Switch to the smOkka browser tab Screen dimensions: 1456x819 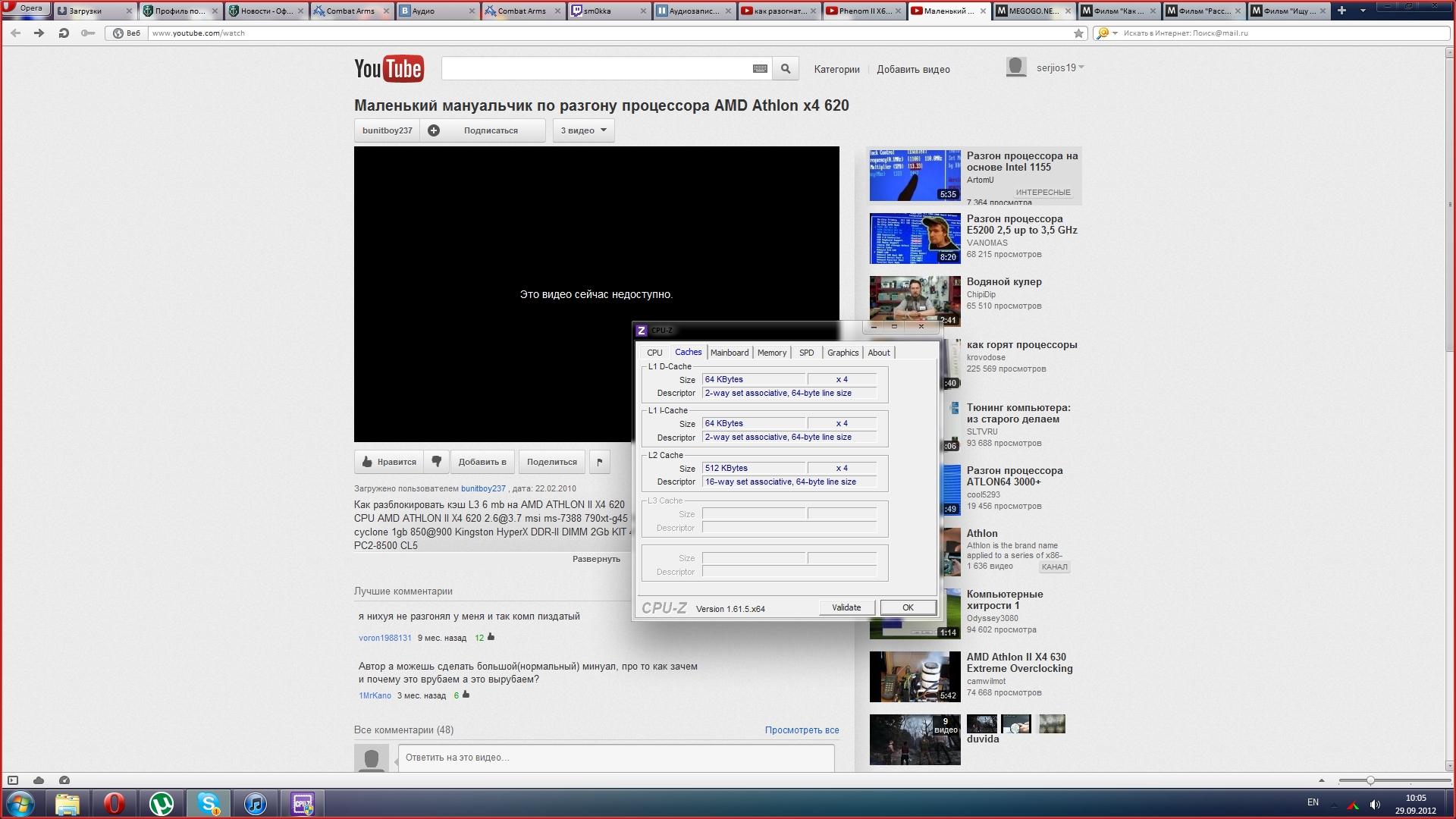pos(610,11)
